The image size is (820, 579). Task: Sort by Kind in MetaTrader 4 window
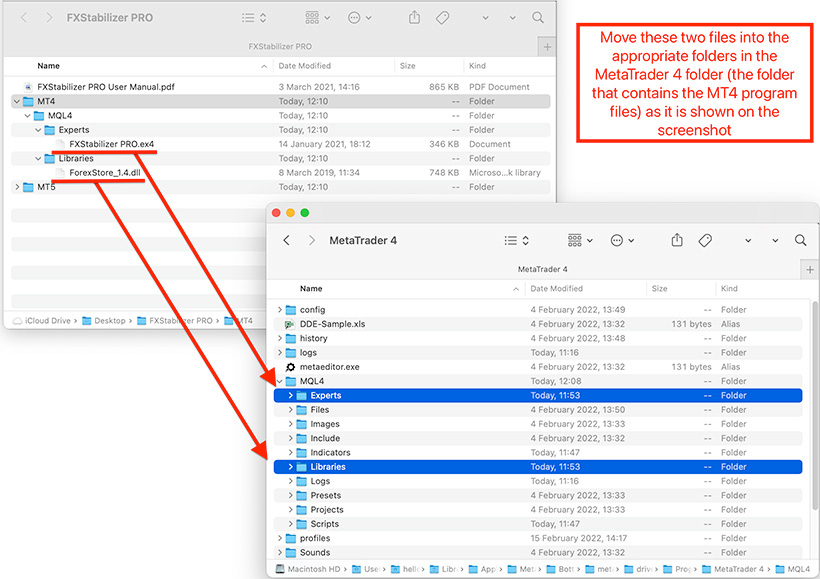click(729, 289)
